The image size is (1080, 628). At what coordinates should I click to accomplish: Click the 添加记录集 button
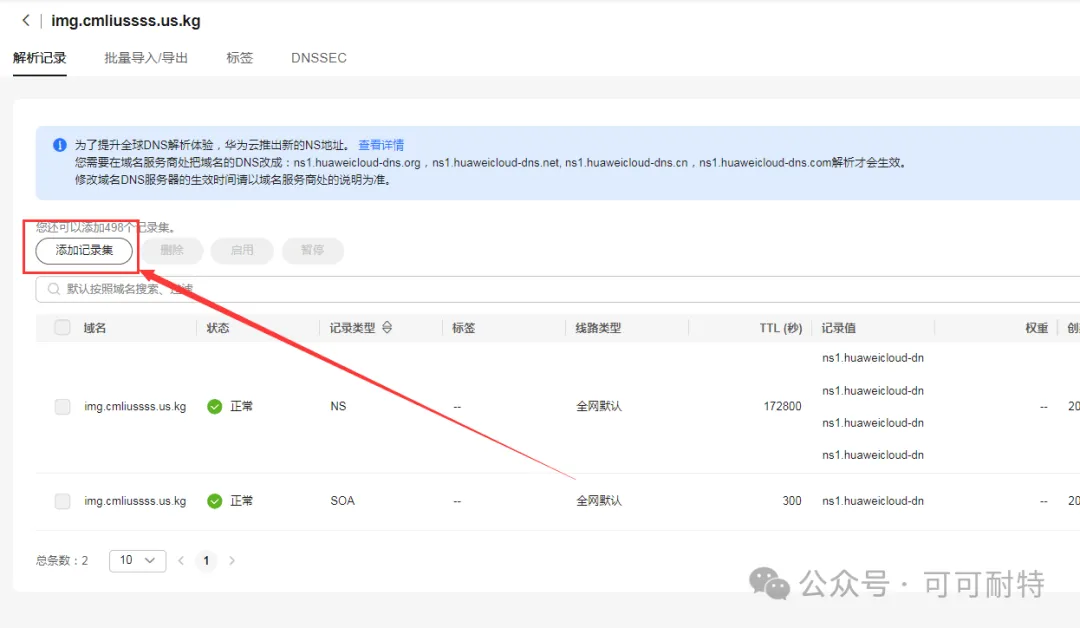[84, 251]
